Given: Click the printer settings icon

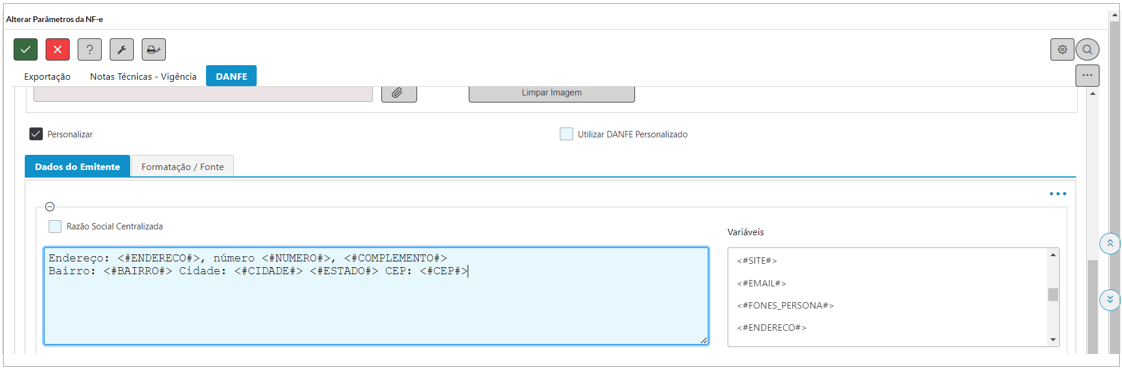Looking at the screenshot, I should (x=154, y=49).
